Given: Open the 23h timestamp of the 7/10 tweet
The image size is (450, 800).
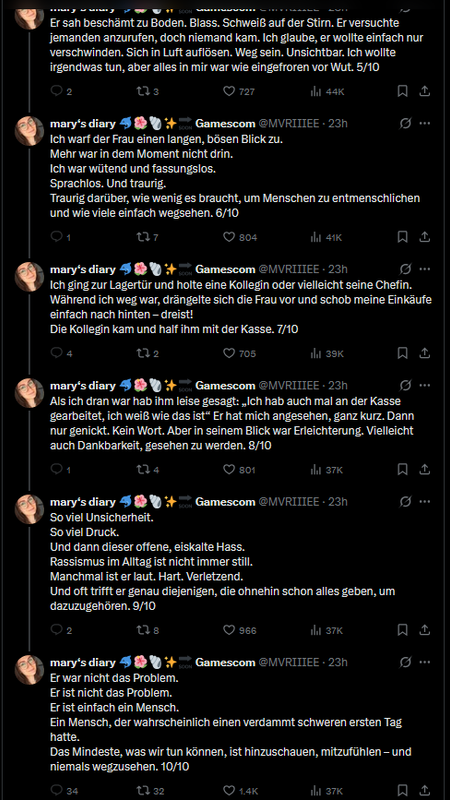Looking at the screenshot, I should [338, 269].
